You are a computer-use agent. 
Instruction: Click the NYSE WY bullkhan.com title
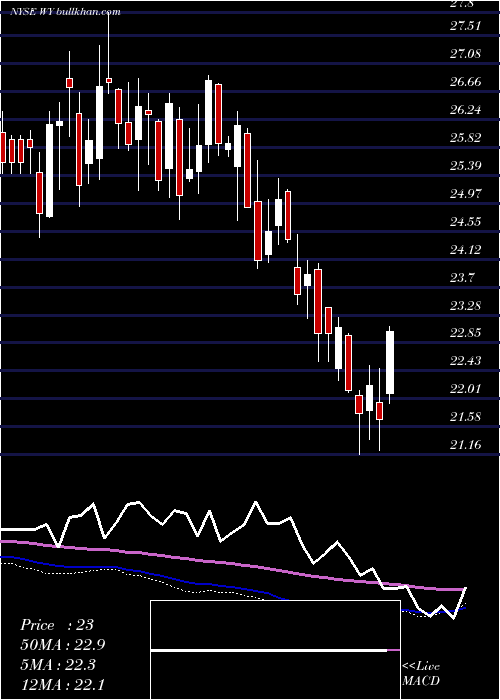point(66,12)
